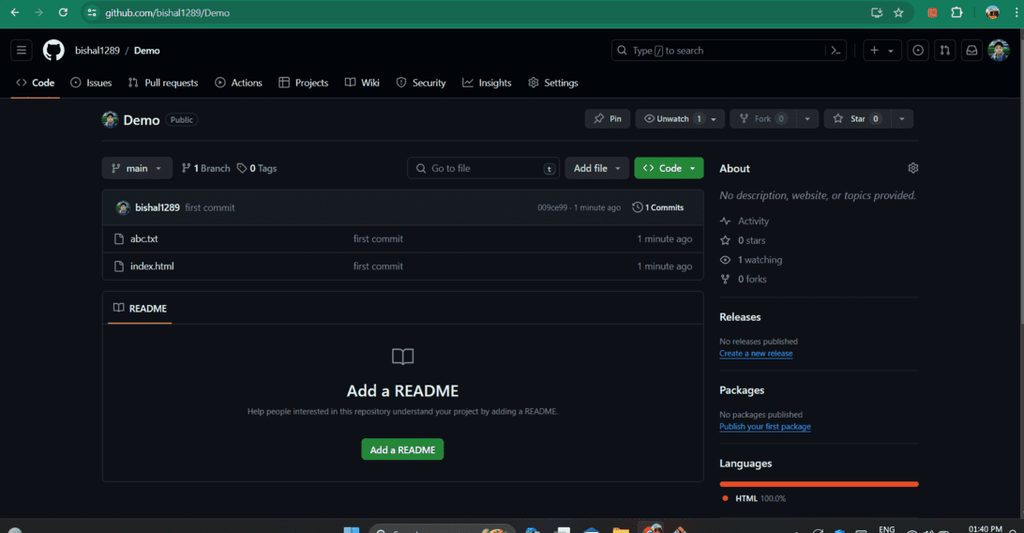This screenshot has height=533, width=1024.
Task: Open the notifications inbox icon
Action: tap(972, 50)
